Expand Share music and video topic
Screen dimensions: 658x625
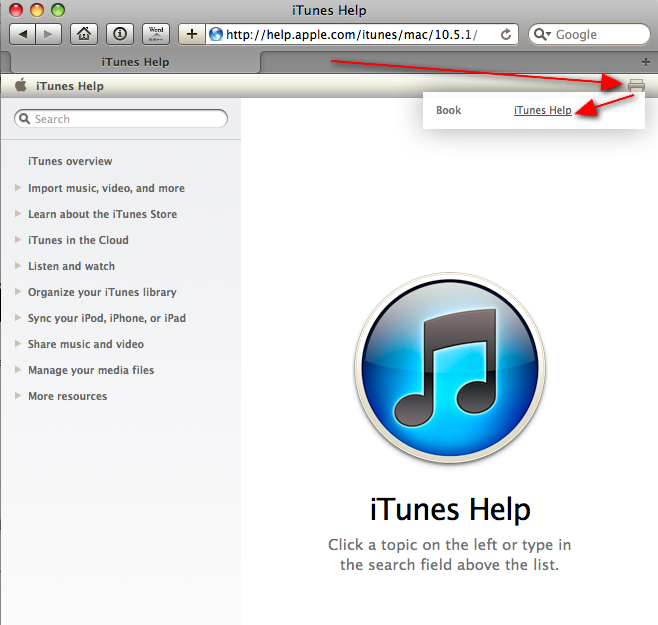(18, 344)
